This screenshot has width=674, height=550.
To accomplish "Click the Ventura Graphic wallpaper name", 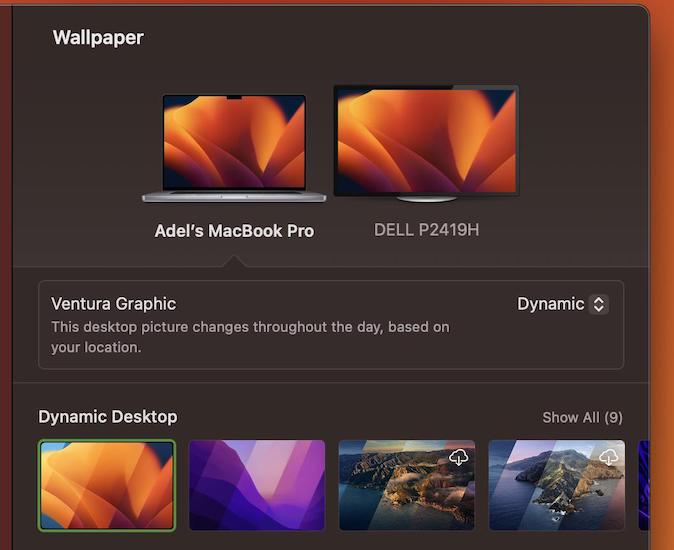I will (x=113, y=304).
